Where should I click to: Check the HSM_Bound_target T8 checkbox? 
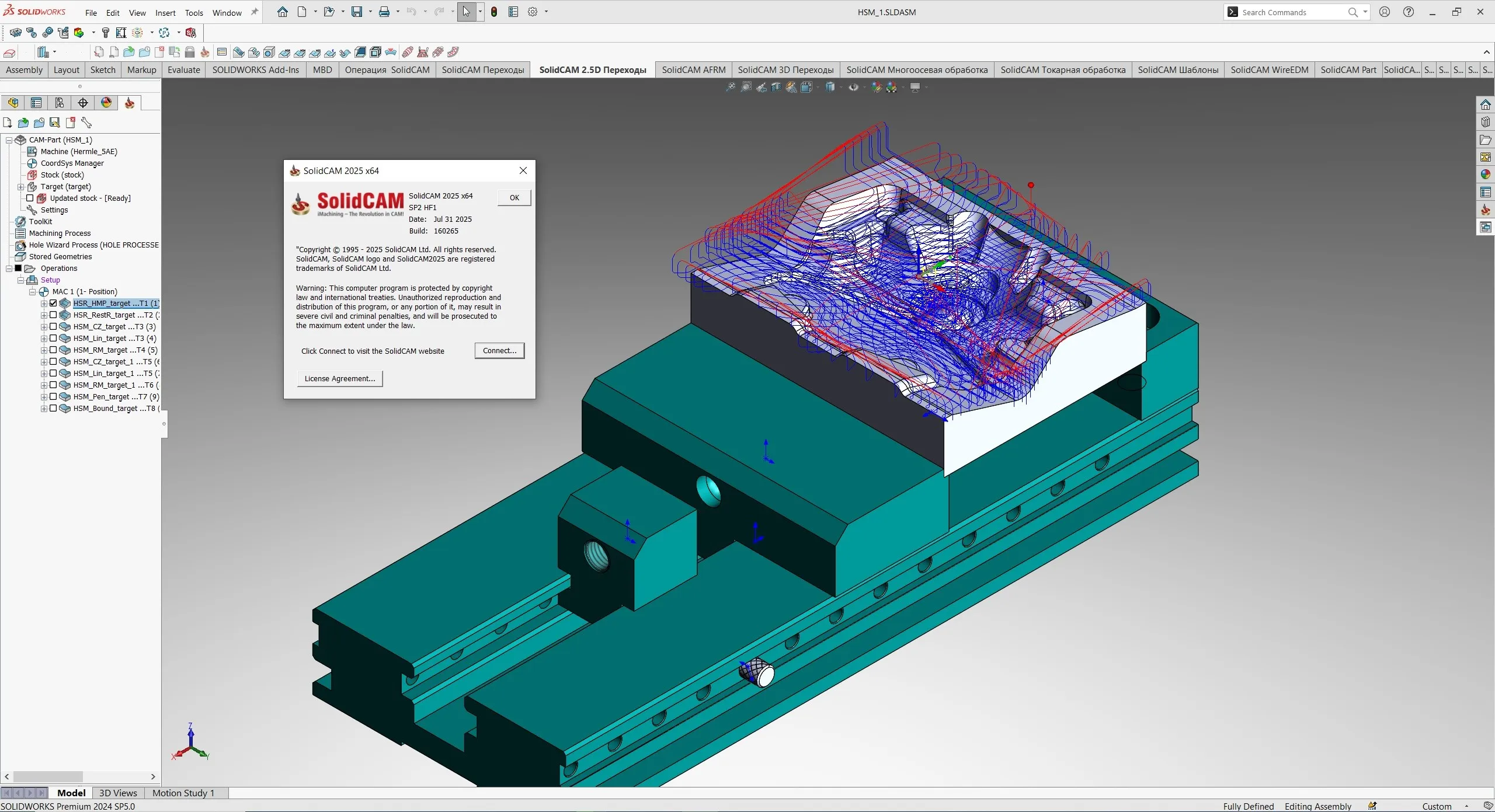[x=53, y=408]
